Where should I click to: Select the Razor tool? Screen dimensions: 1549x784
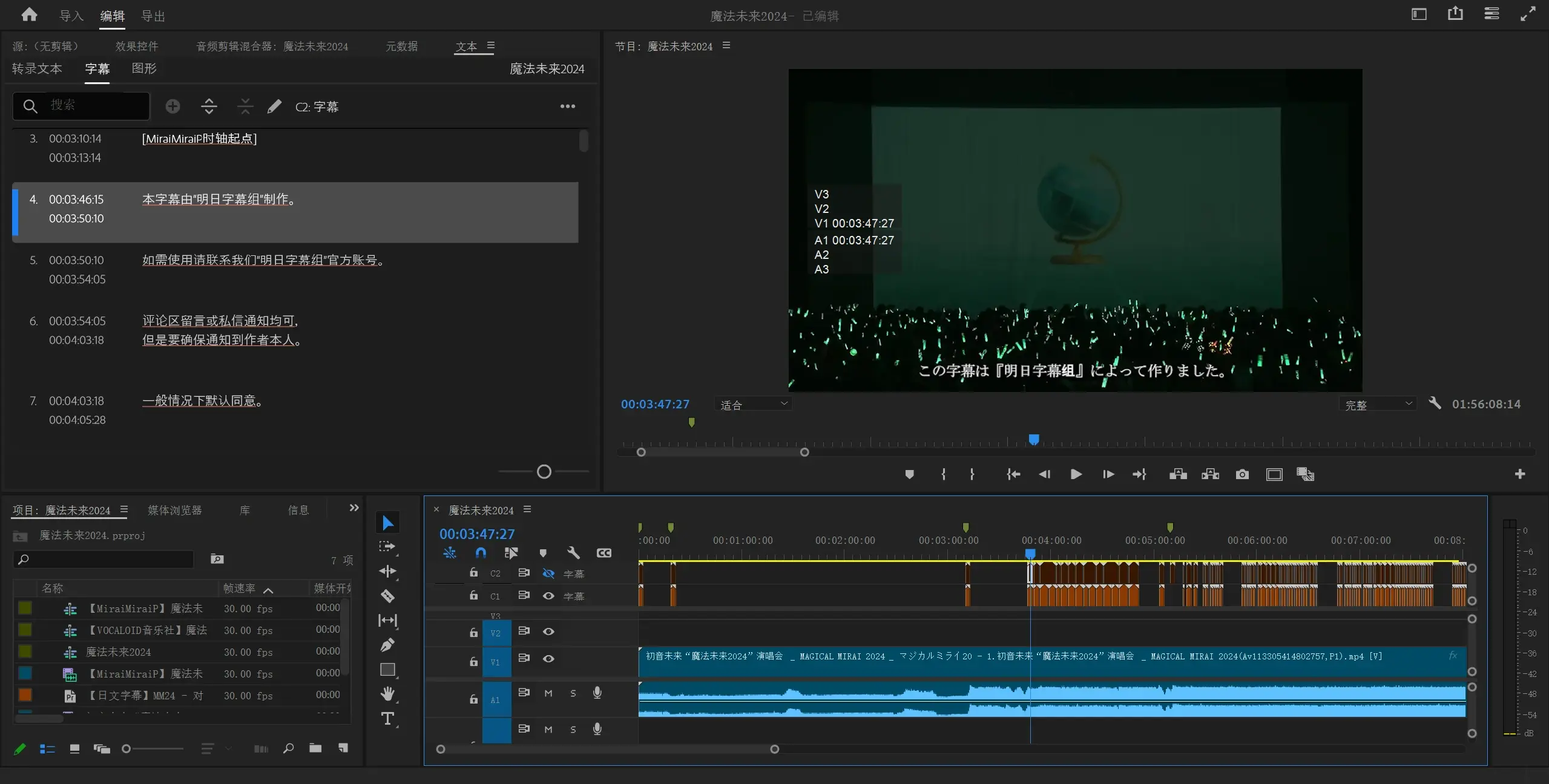[x=387, y=596]
